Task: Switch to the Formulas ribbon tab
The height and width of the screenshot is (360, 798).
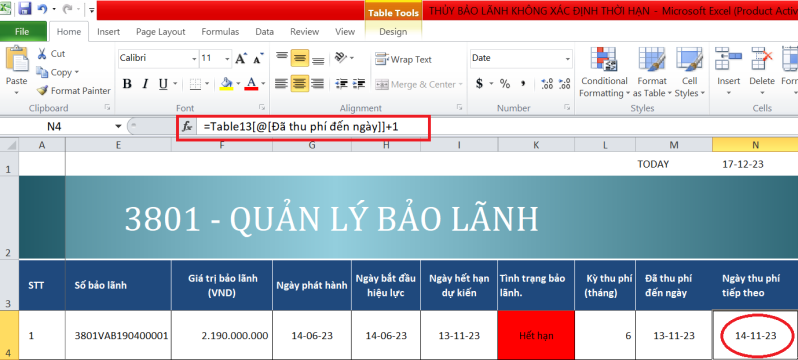Action: pos(220,32)
